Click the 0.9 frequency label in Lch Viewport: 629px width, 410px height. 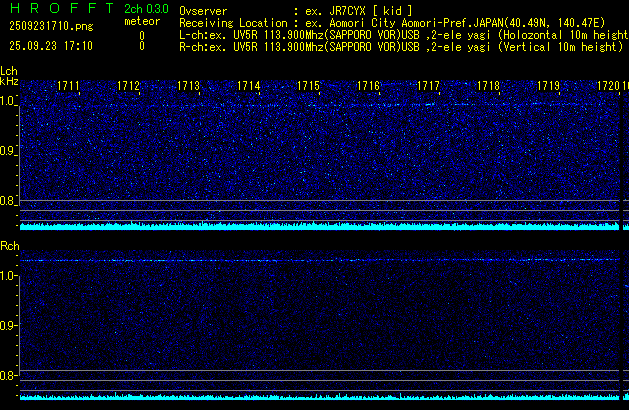coord(9,151)
